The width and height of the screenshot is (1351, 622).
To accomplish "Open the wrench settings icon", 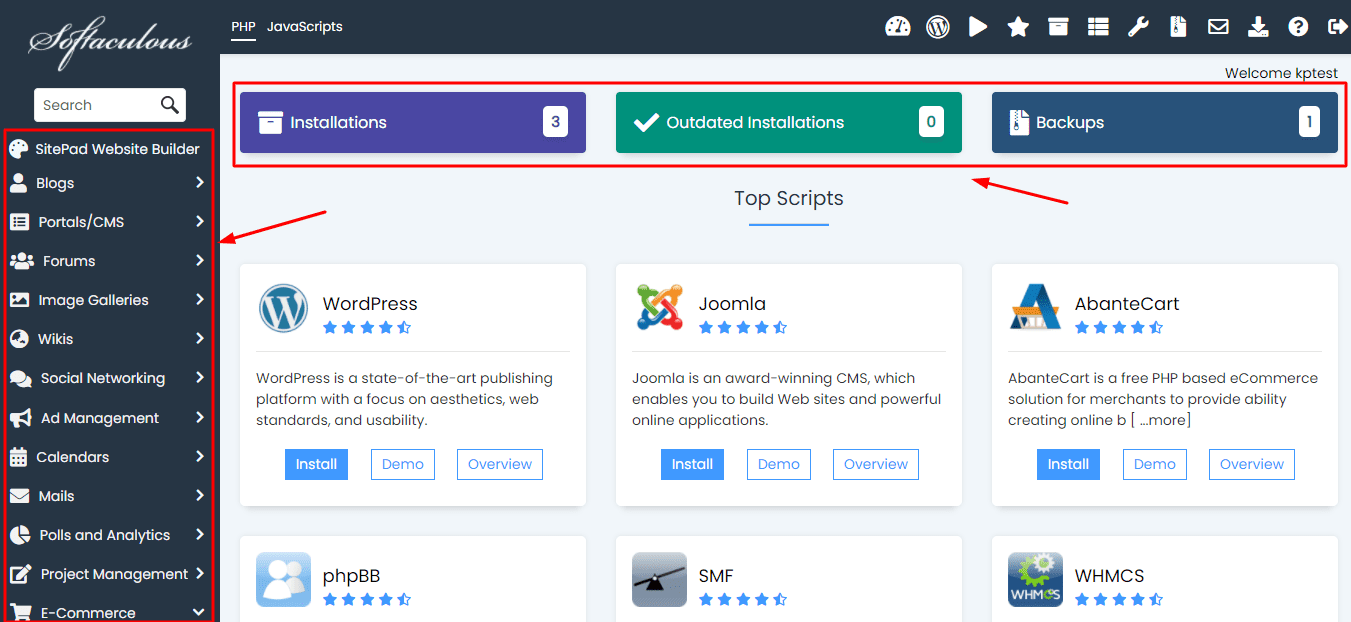I will [x=1138, y=27].
